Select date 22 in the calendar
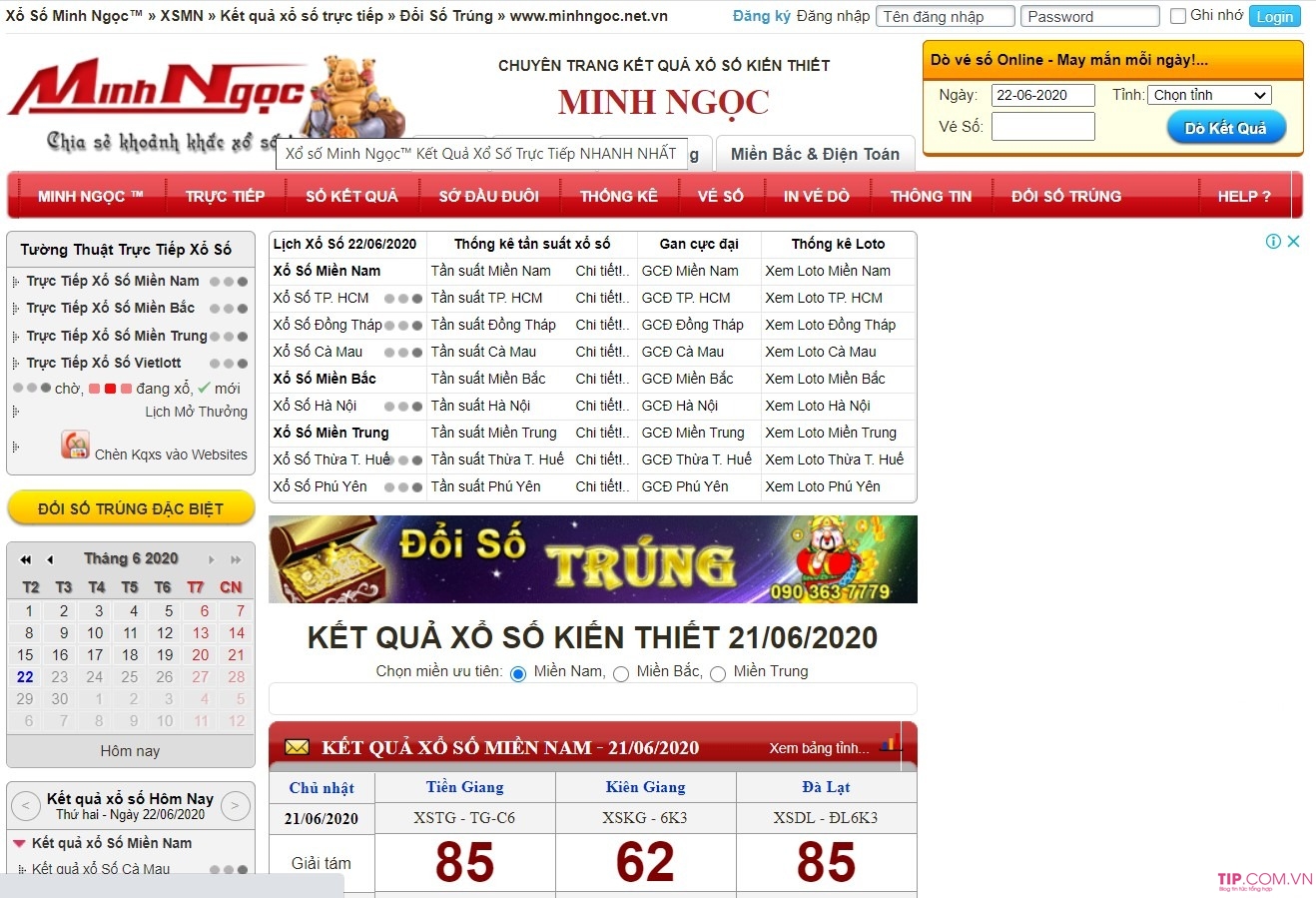The image size is (1316, 898). (25, 677)
